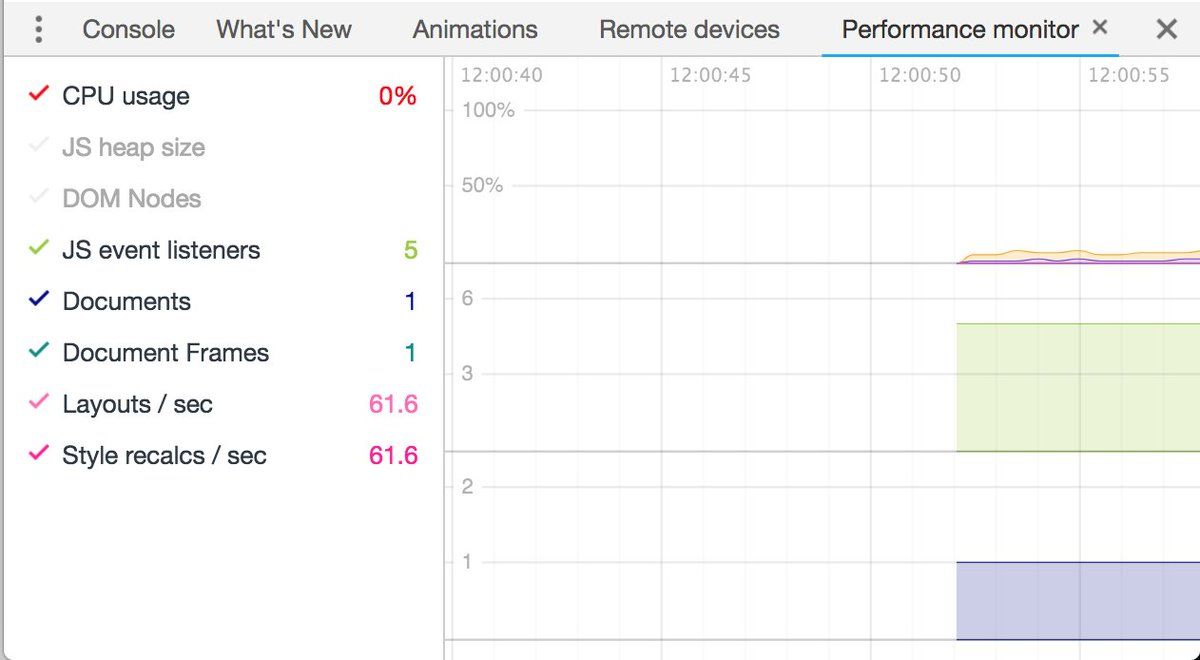This screenshot has width=1200, height=660.
Task: Switch to the Console tab
Action: (128, 30)
